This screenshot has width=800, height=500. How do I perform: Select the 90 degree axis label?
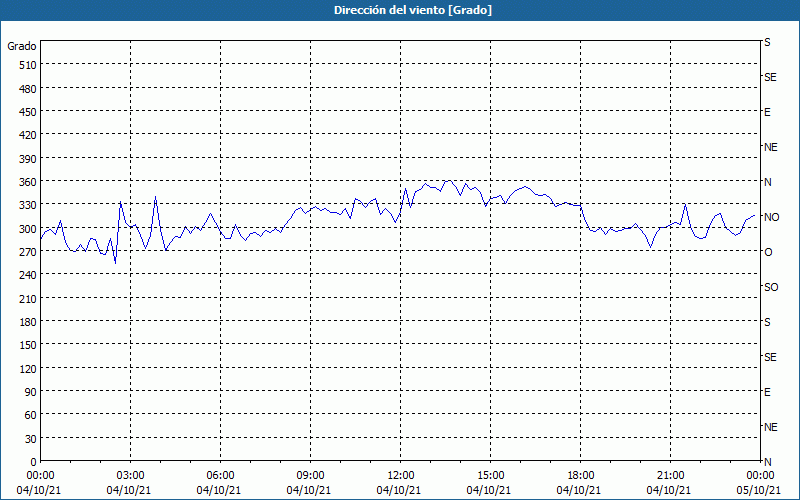tap(31, 392)
